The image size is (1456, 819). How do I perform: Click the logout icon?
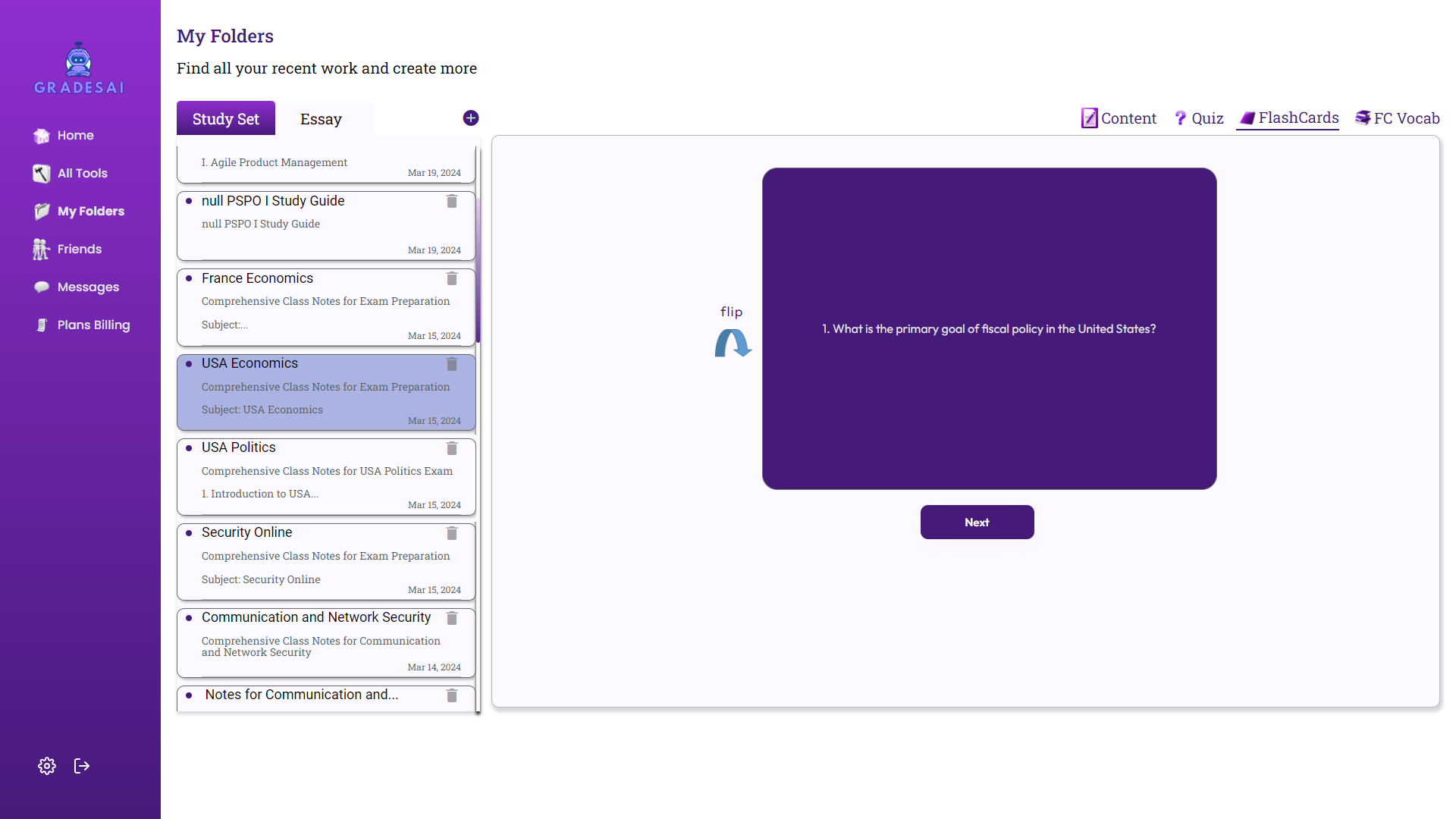coord(82,766)
